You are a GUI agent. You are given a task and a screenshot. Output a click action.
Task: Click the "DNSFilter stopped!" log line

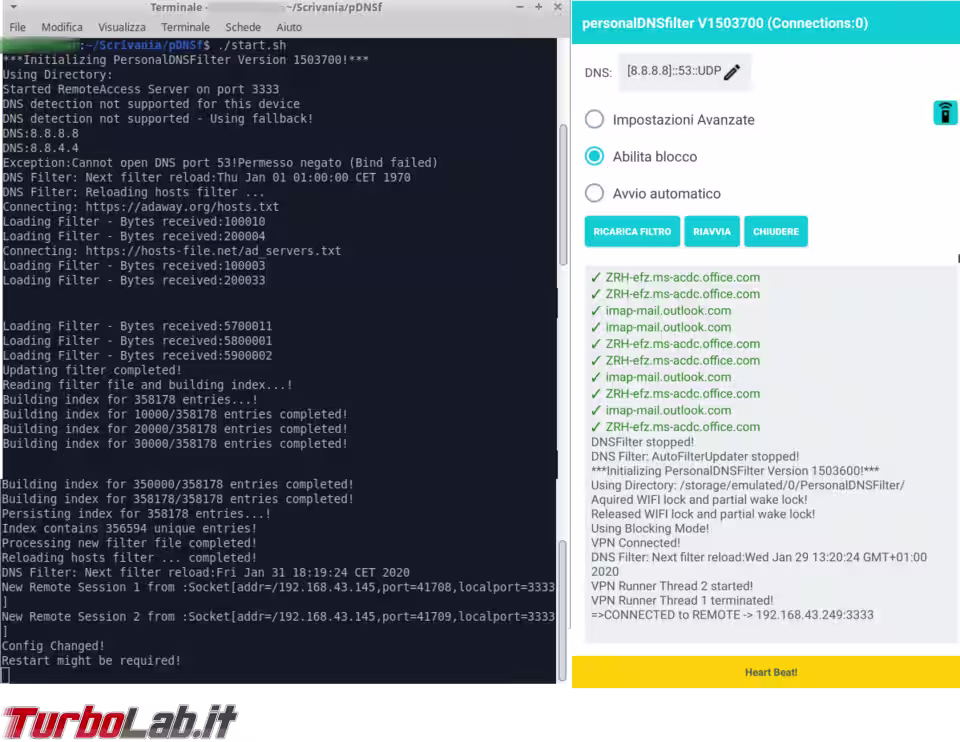642,442
